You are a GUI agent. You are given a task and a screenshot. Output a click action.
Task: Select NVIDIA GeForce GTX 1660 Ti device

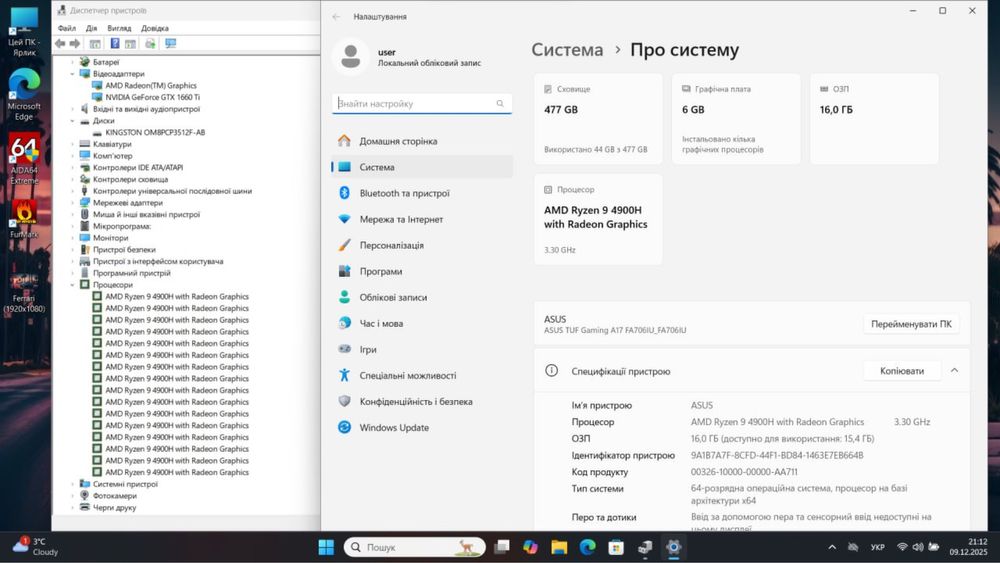click(x=152, y=97)
